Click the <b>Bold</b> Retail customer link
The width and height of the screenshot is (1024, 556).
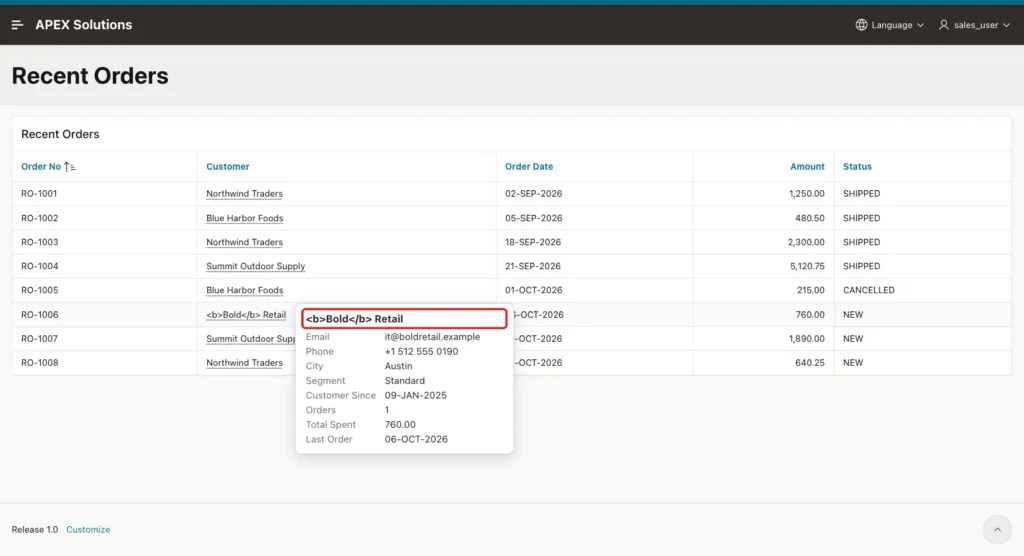point(246,314)
